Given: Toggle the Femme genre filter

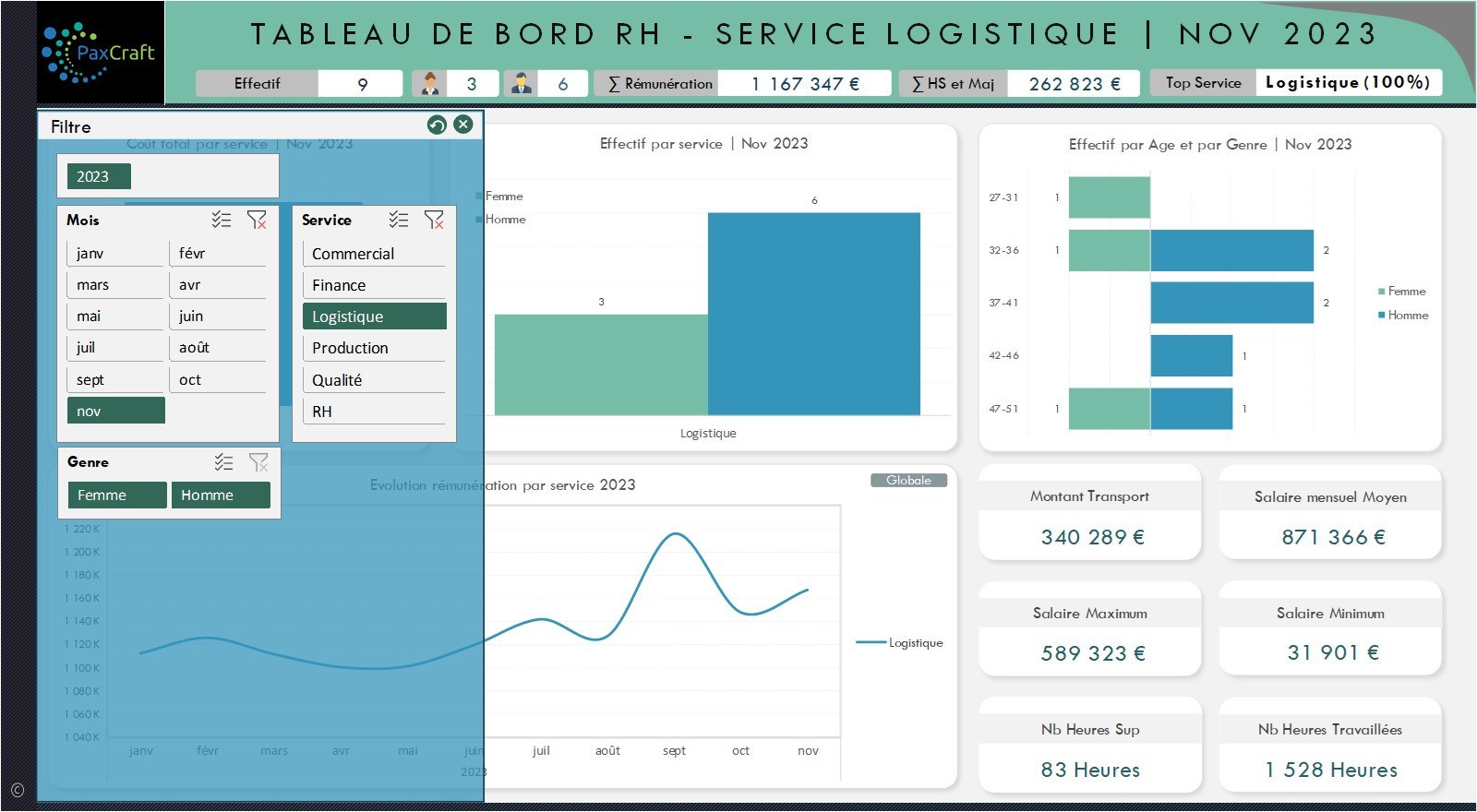Looking at the screenshot, I should [x=117, y=496].
